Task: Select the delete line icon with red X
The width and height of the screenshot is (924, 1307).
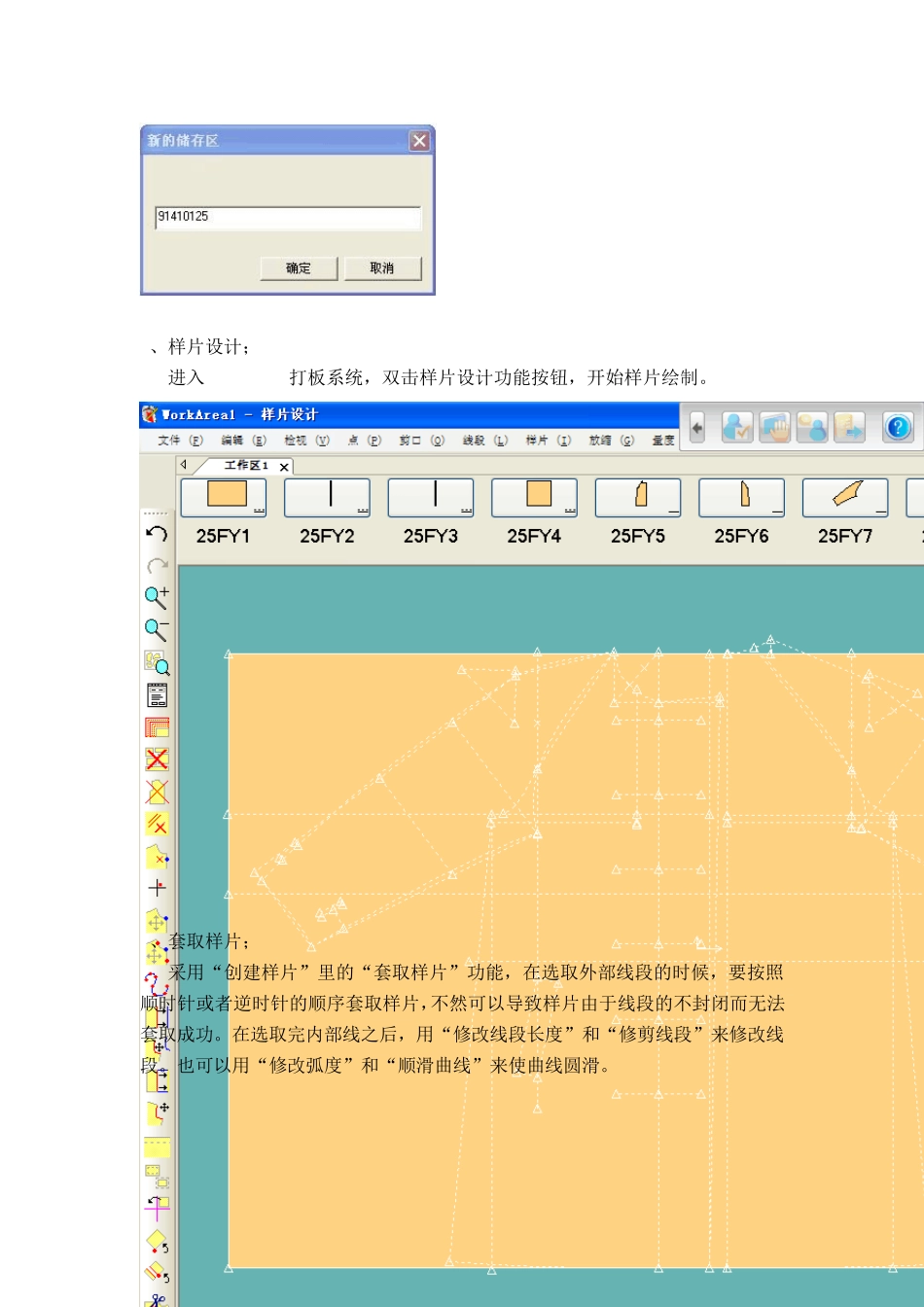Action: coord(157,824)
